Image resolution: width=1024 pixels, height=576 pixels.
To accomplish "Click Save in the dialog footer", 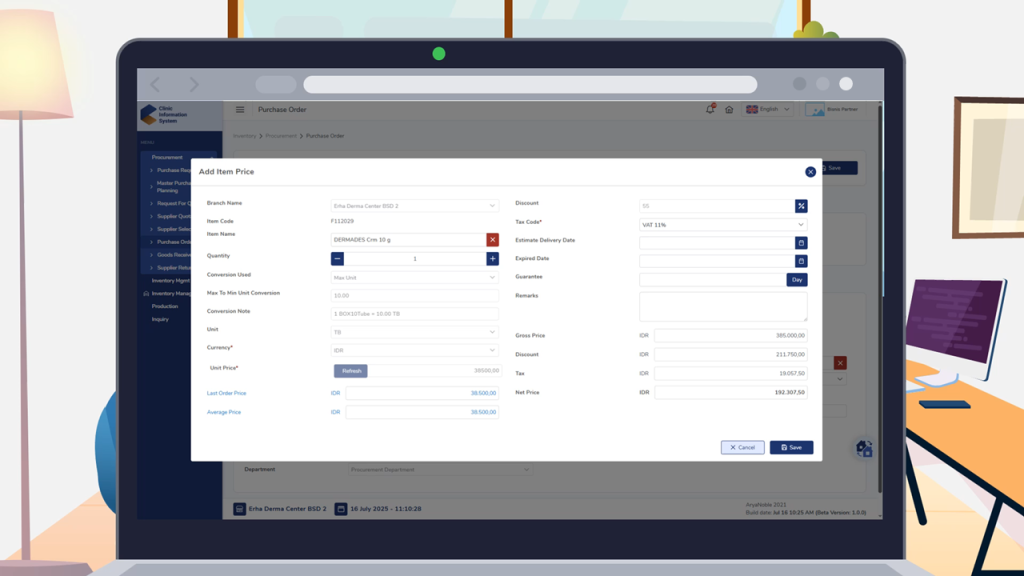I will coord(791,447).
